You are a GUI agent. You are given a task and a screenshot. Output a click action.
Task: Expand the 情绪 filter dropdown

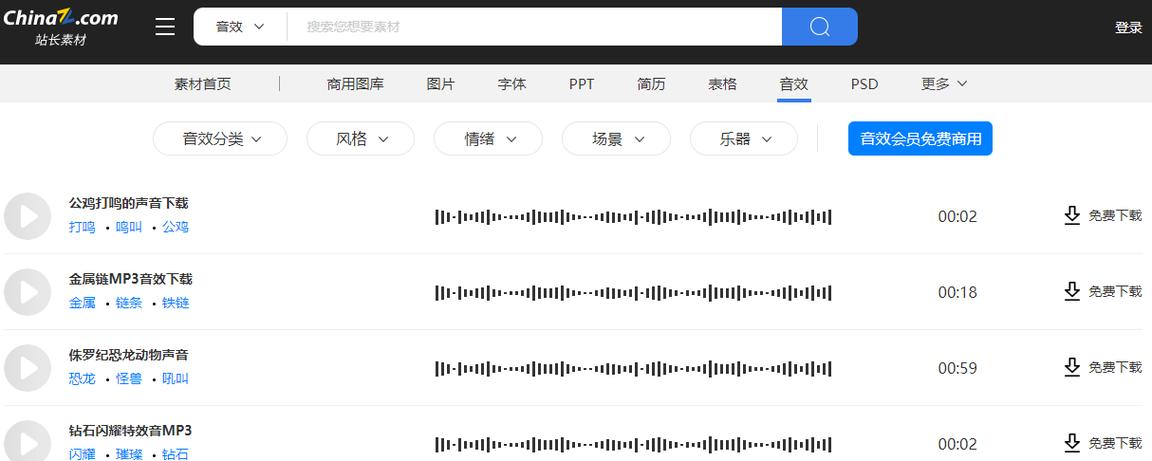point(489,139)
